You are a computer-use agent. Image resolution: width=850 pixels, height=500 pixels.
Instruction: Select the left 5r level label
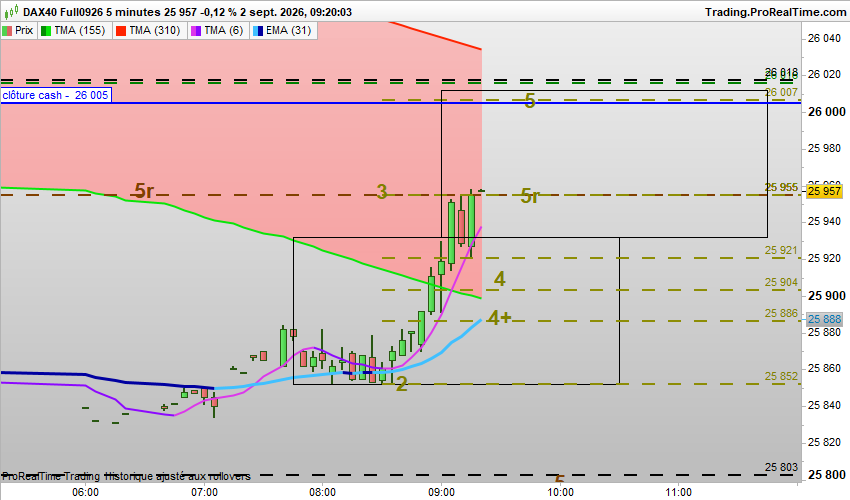144,191
